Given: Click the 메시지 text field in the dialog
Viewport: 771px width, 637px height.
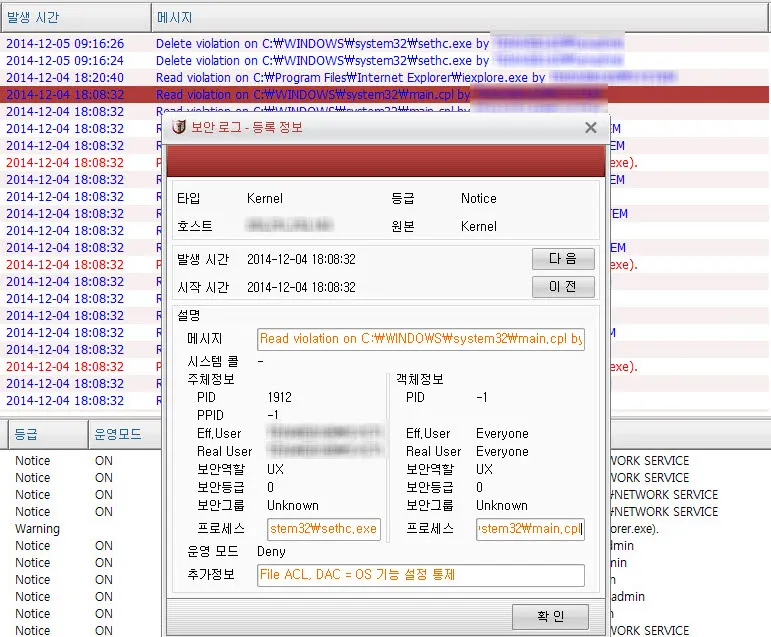Looking at the screenshot, I should 420,339.
